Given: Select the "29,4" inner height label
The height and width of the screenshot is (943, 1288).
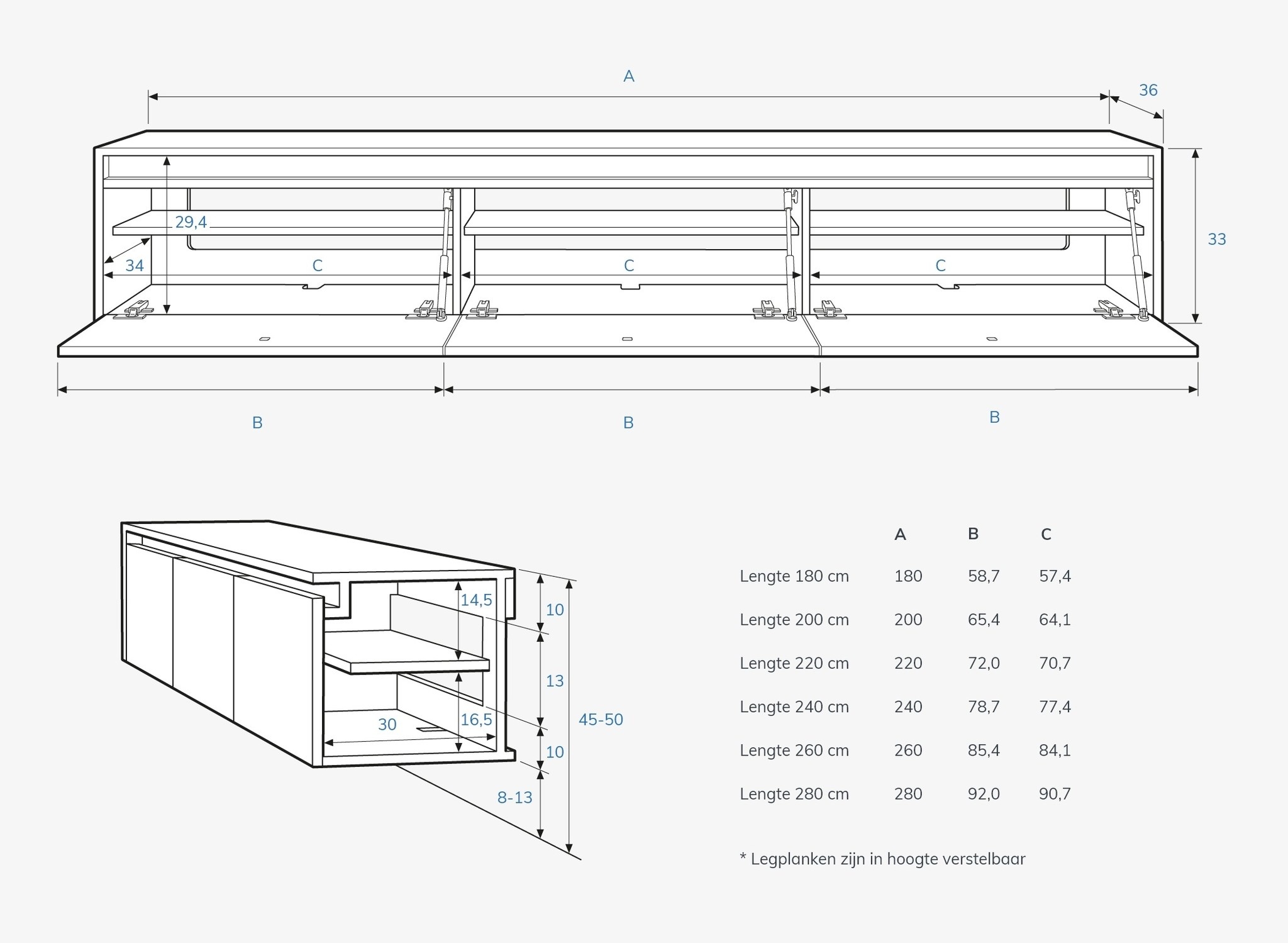Looking at the screenshot, I should pyautogui.click(x=191, y=221).
